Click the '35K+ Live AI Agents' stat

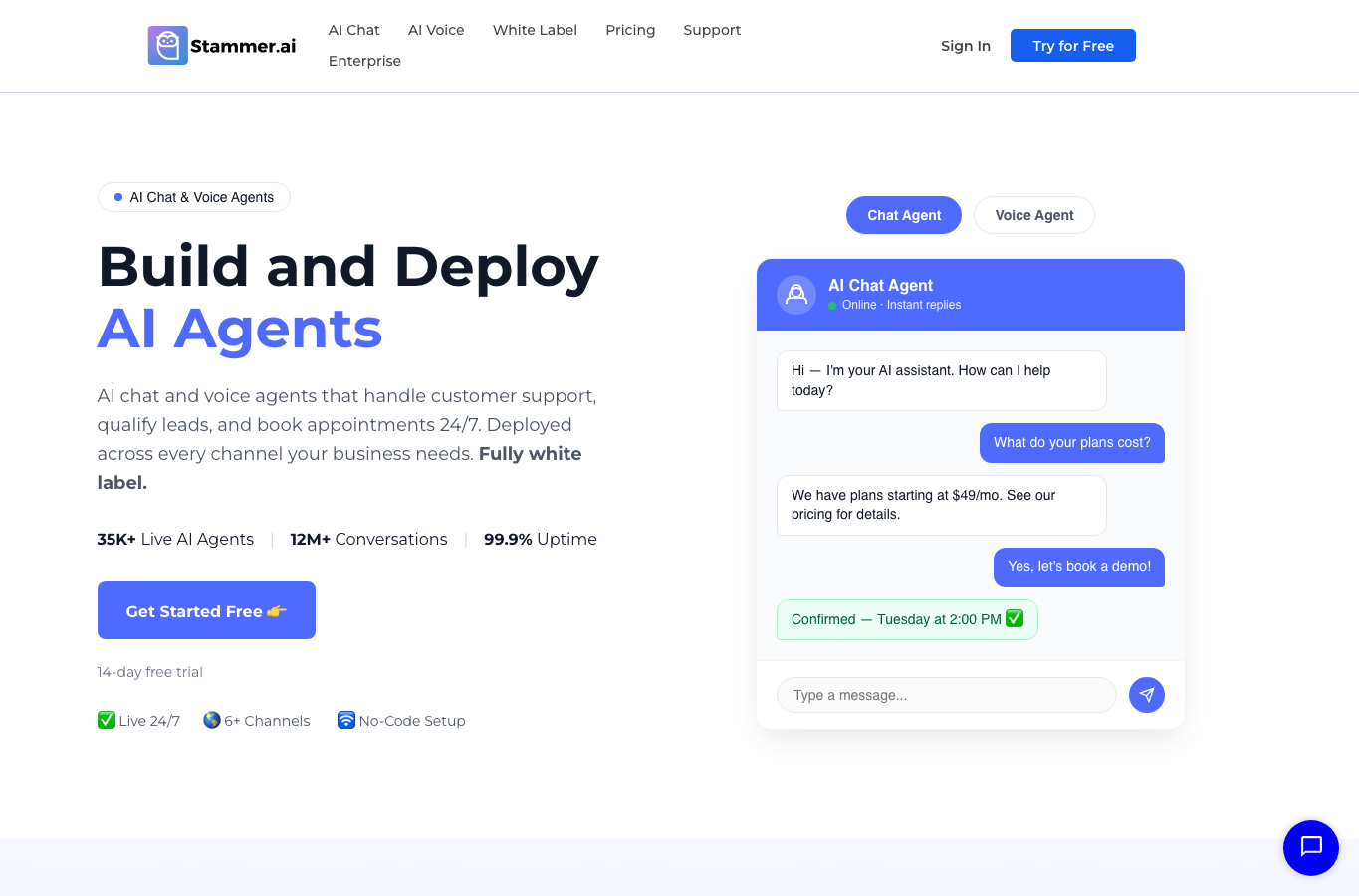click(175, 539)
